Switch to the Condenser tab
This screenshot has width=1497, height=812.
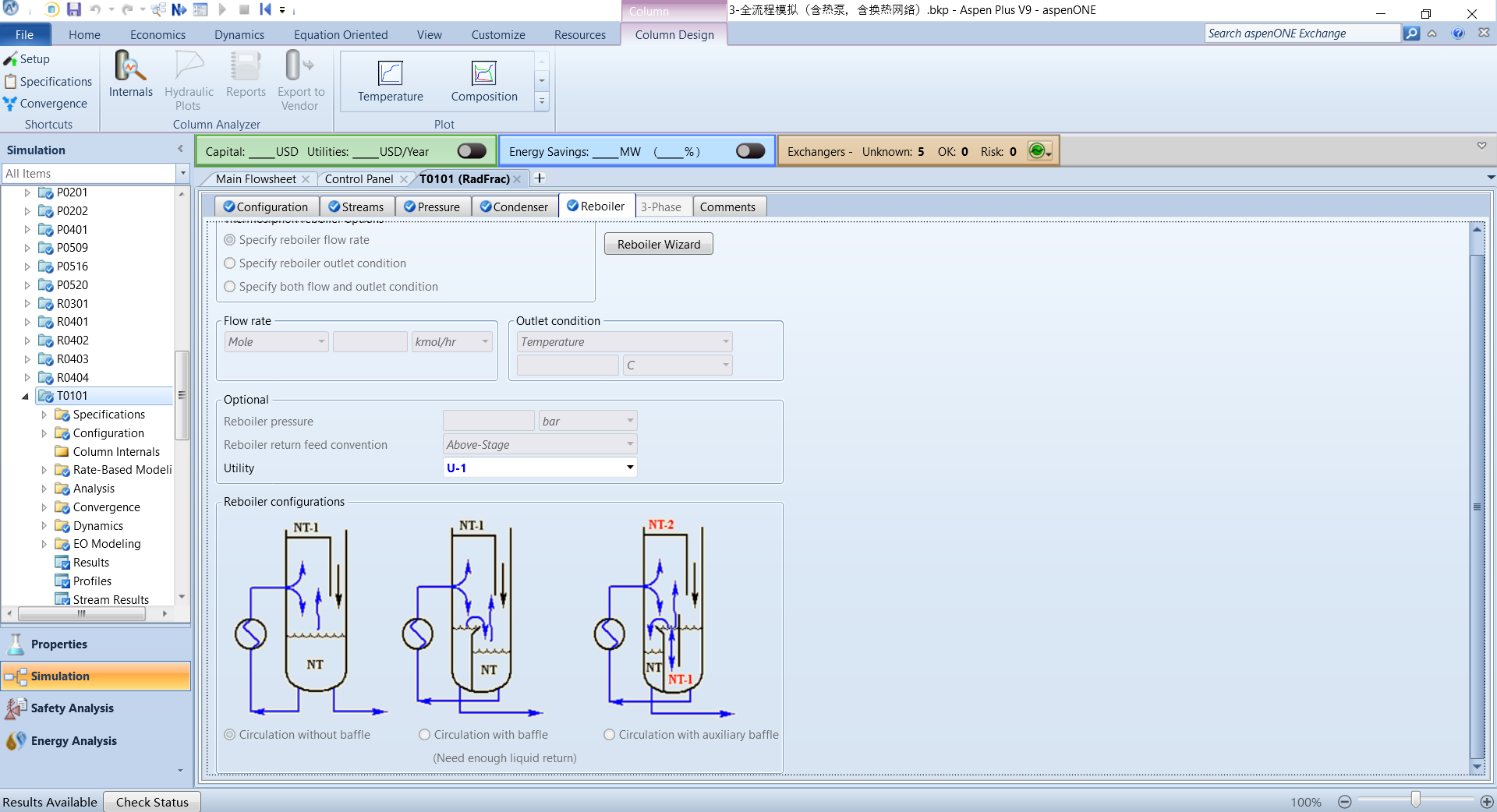pos(514,207)
